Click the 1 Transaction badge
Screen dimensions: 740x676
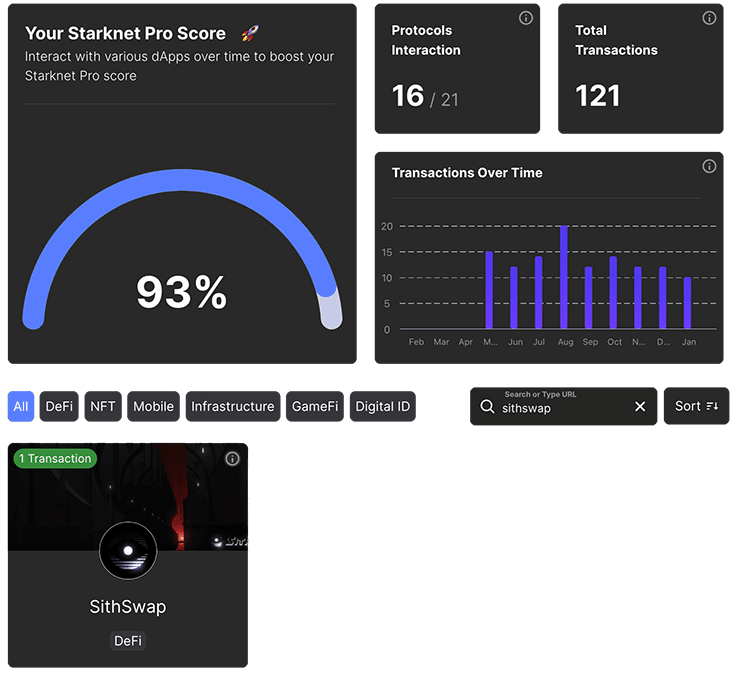pos(55,458)
